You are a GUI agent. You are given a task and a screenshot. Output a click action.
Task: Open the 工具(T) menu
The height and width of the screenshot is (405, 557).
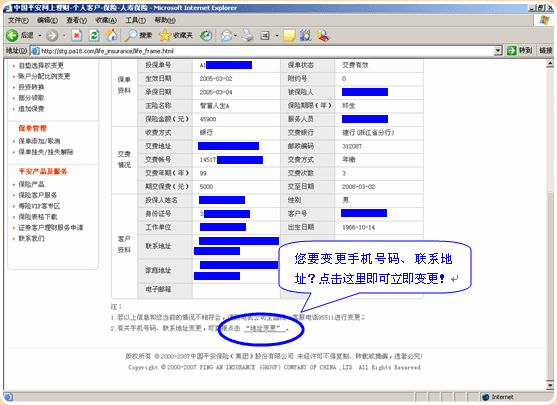[x=135, y=20]
